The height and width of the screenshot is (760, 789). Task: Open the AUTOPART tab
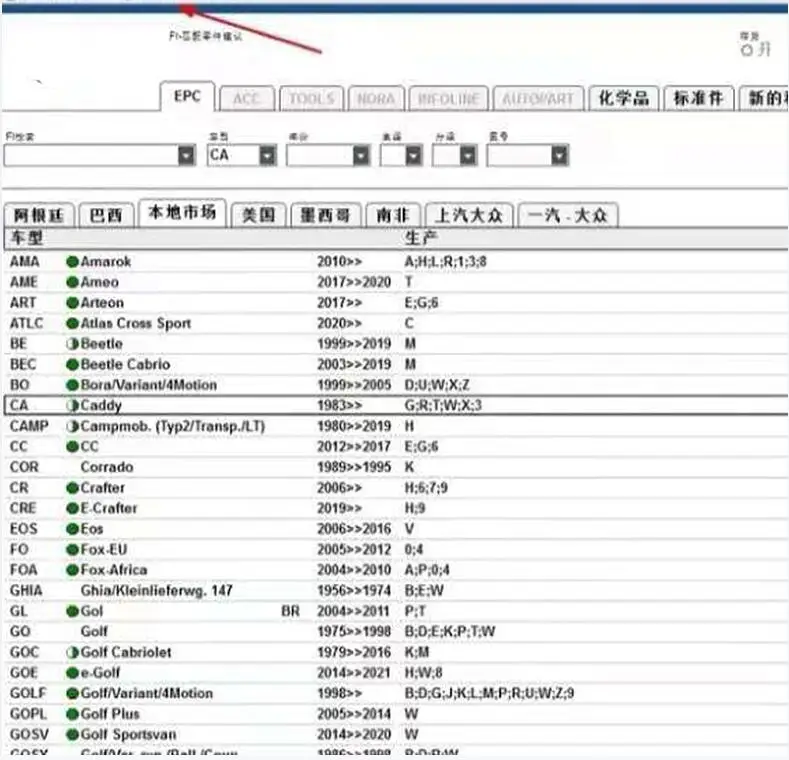pos(538,98)
